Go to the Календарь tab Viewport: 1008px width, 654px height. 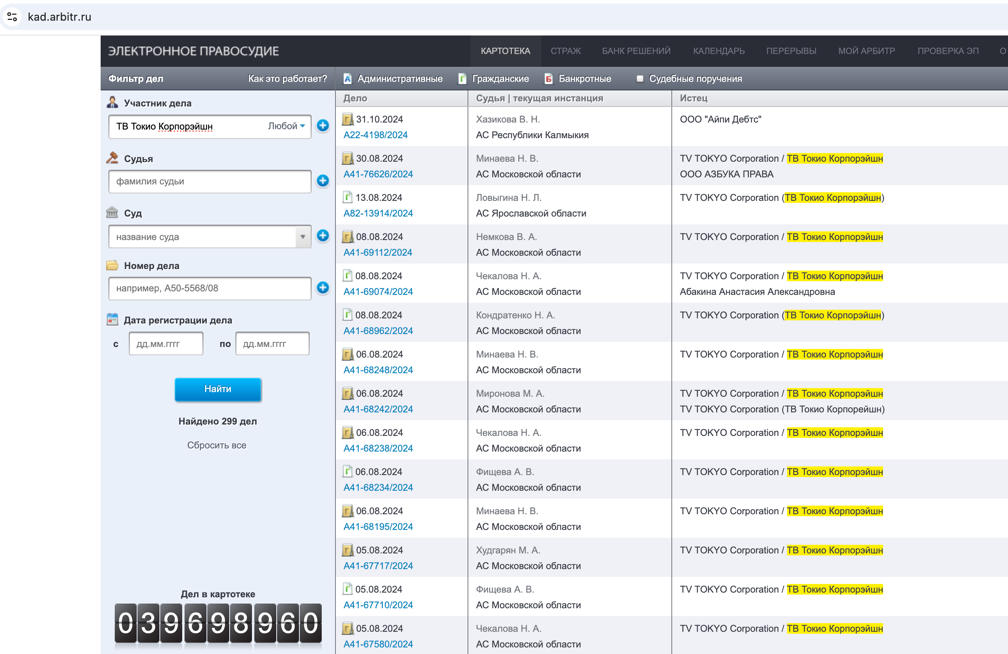719,51
